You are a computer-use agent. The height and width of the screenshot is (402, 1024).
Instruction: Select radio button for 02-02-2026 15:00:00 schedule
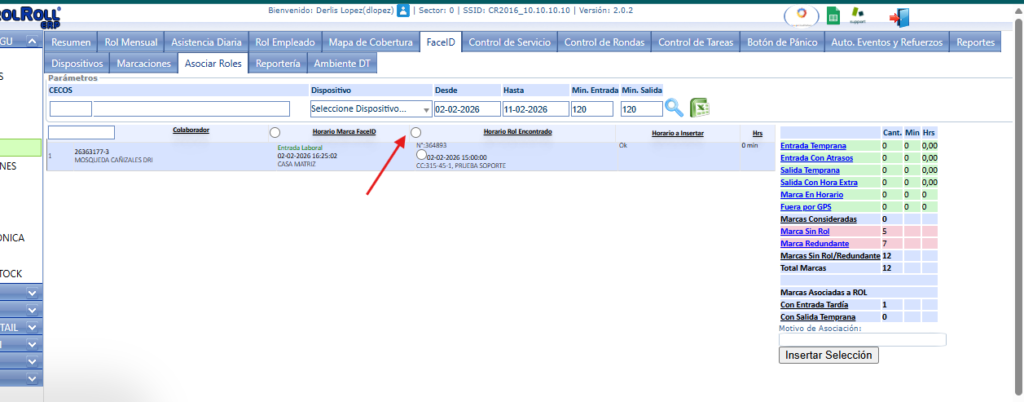tap(421, 156)
